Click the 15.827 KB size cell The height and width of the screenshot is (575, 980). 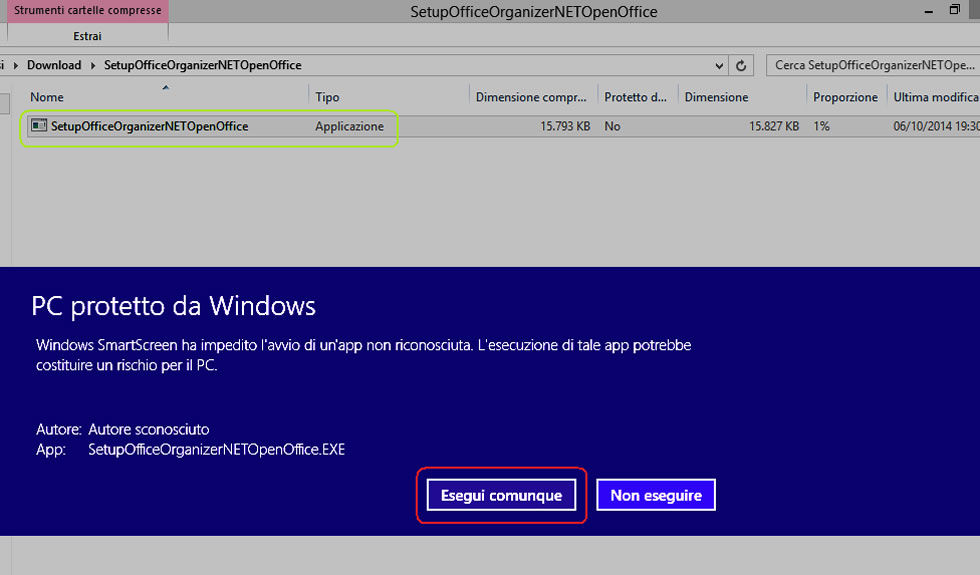pos(774,126)
